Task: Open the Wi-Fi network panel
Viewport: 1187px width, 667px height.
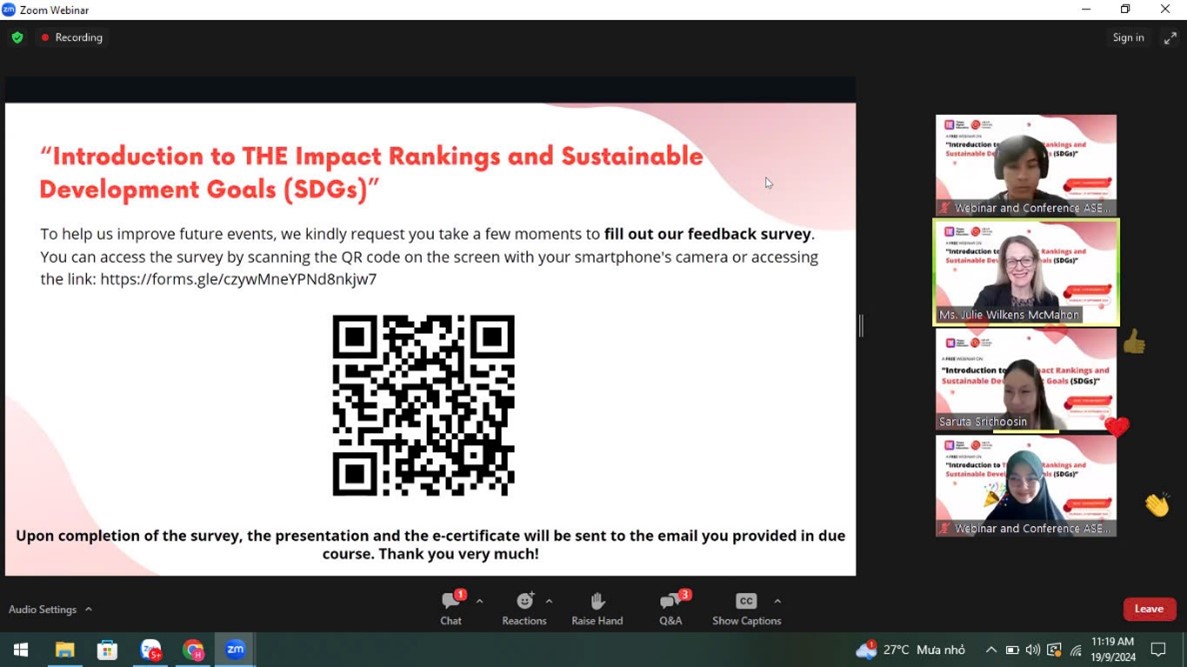Action: coord(1076,650)
